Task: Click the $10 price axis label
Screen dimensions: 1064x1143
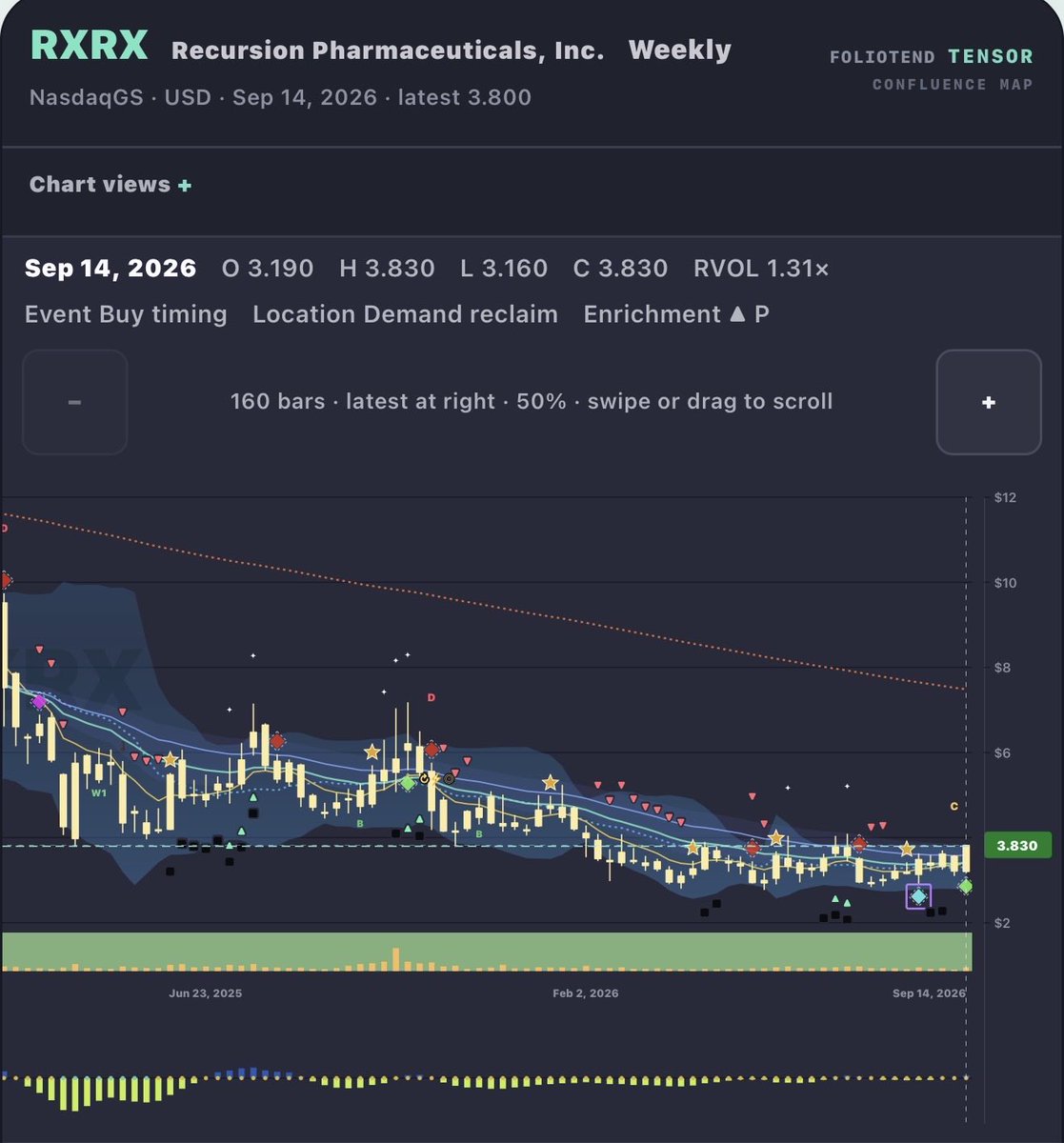Action: pyautogui.click(x=1005, y=583)
